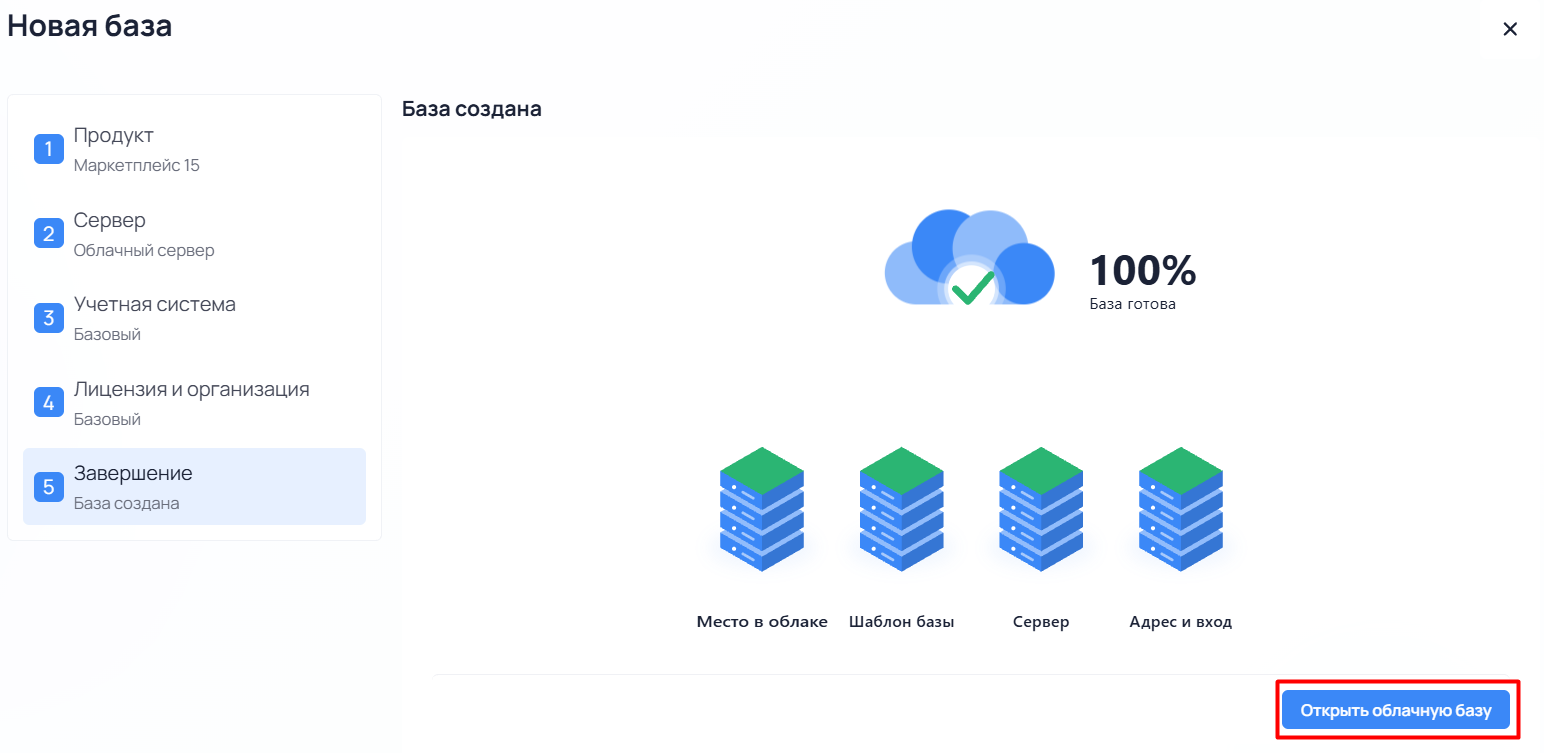Click the step number 3 badge
The height and width of the screenshot is (753, 1544).
point(49,318)
